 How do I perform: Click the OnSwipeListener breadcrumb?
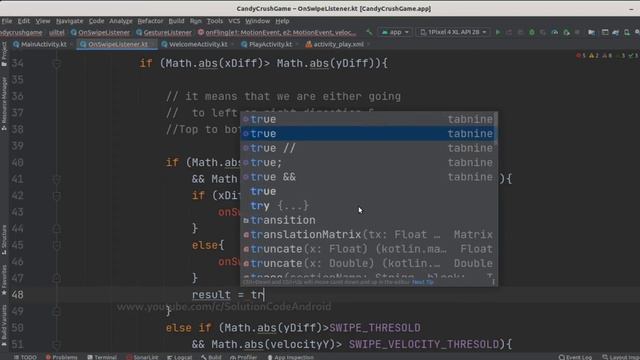coord(100,32)
